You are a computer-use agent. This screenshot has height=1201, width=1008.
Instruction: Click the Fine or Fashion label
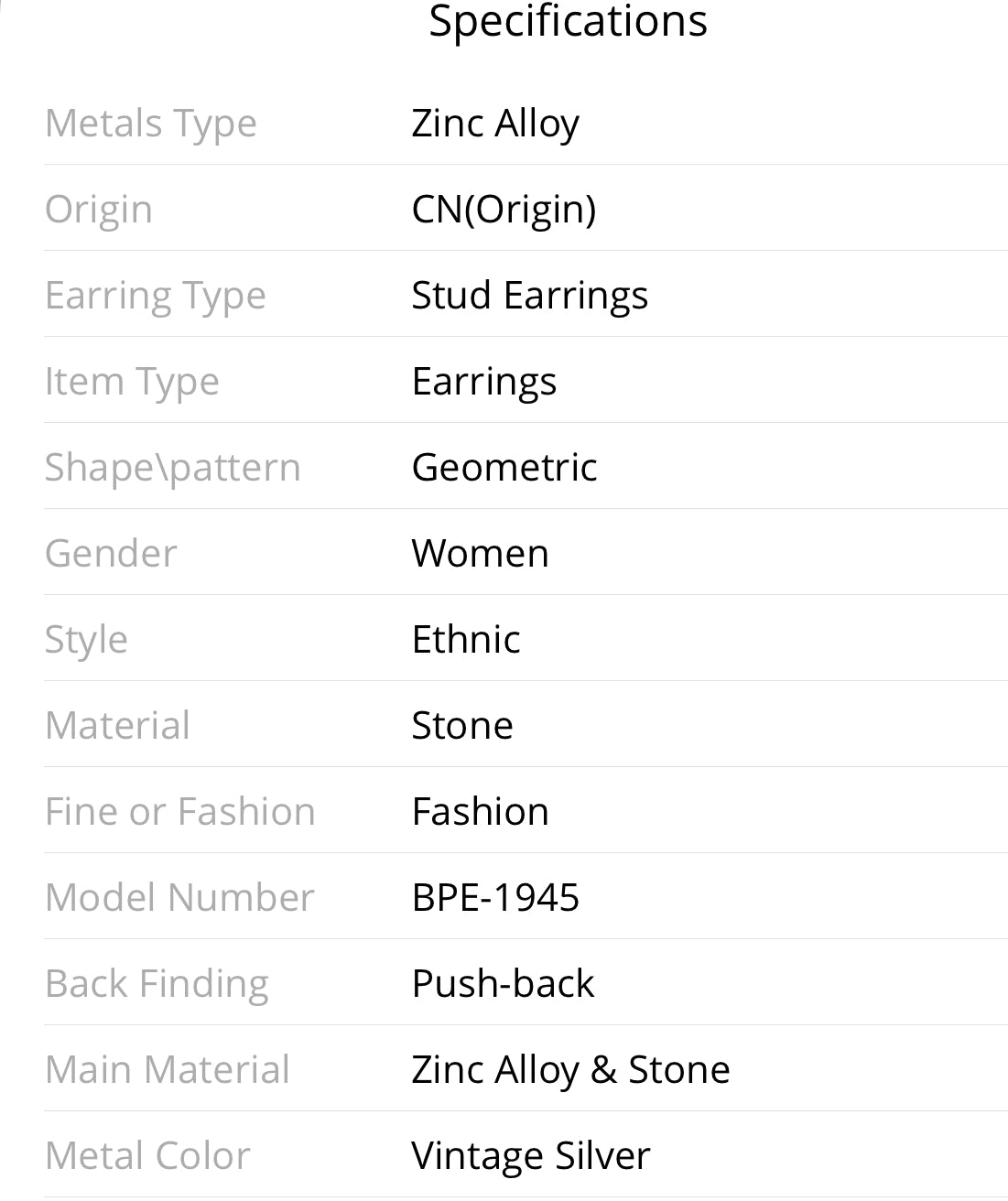pos(180,812)
